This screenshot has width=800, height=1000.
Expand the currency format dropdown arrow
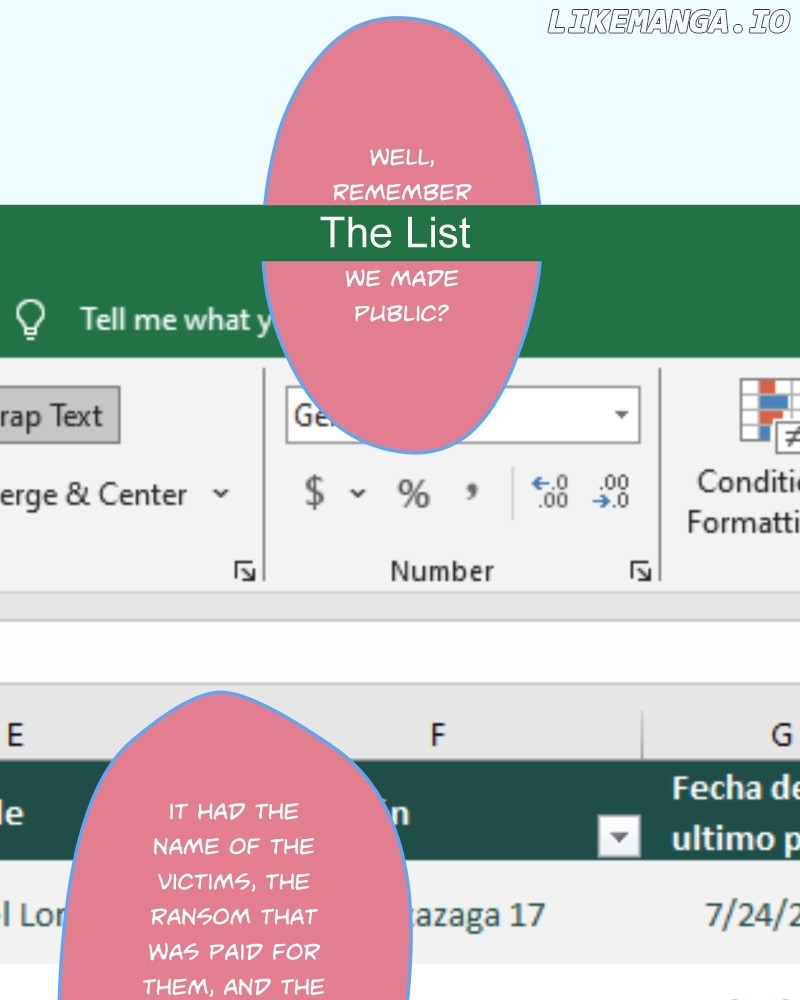tap(358, 493)
